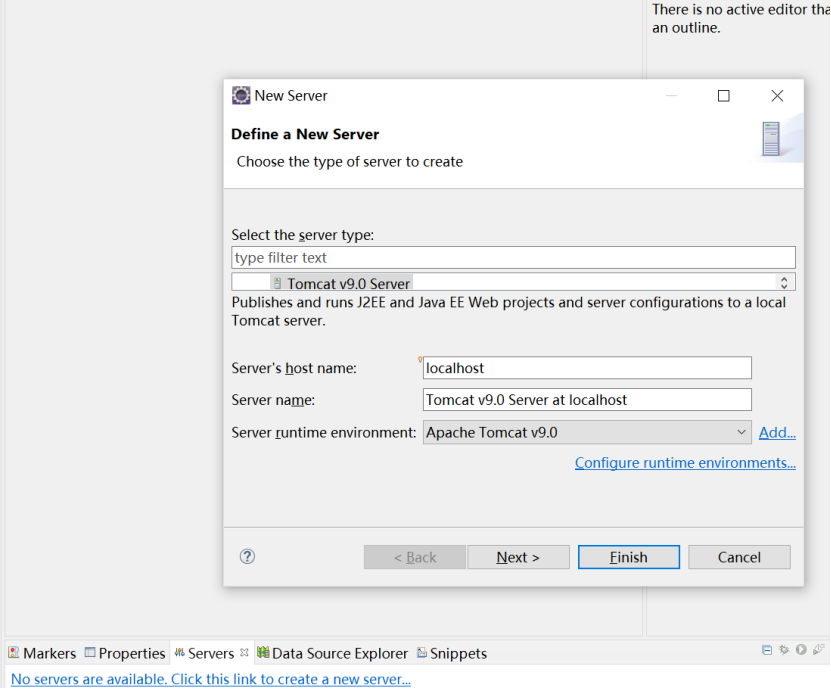This screenshot has width=831, height=689.
Task: Click the help question mark icon
Action: pyautogui.click(x=247, y=556)
